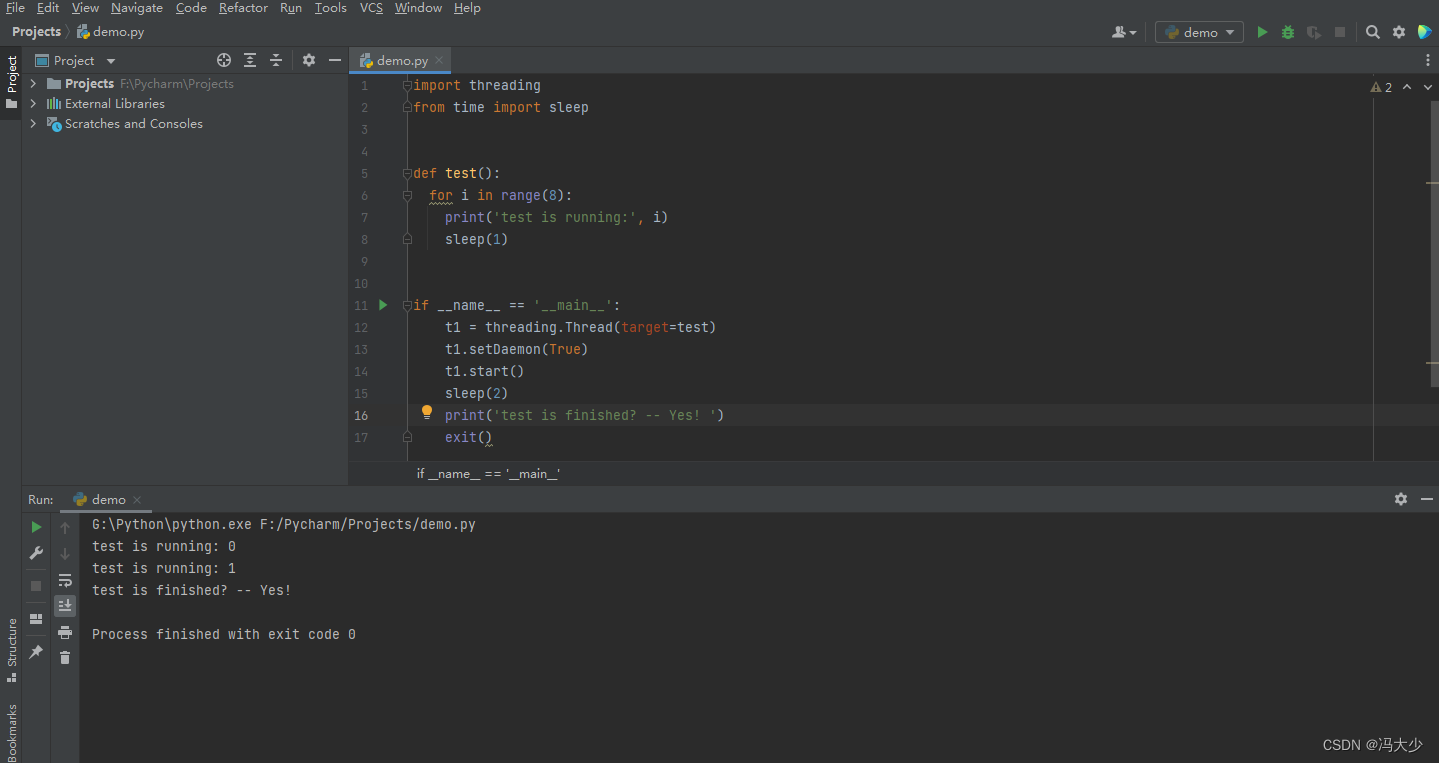
Task: Click the top toolbar stop square icon
Action: tap(1340, 32)
